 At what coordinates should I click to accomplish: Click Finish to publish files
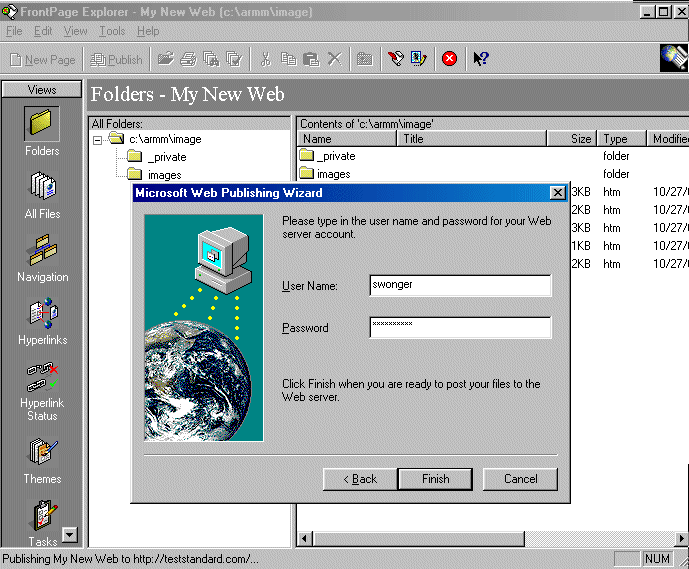(435, 479)
